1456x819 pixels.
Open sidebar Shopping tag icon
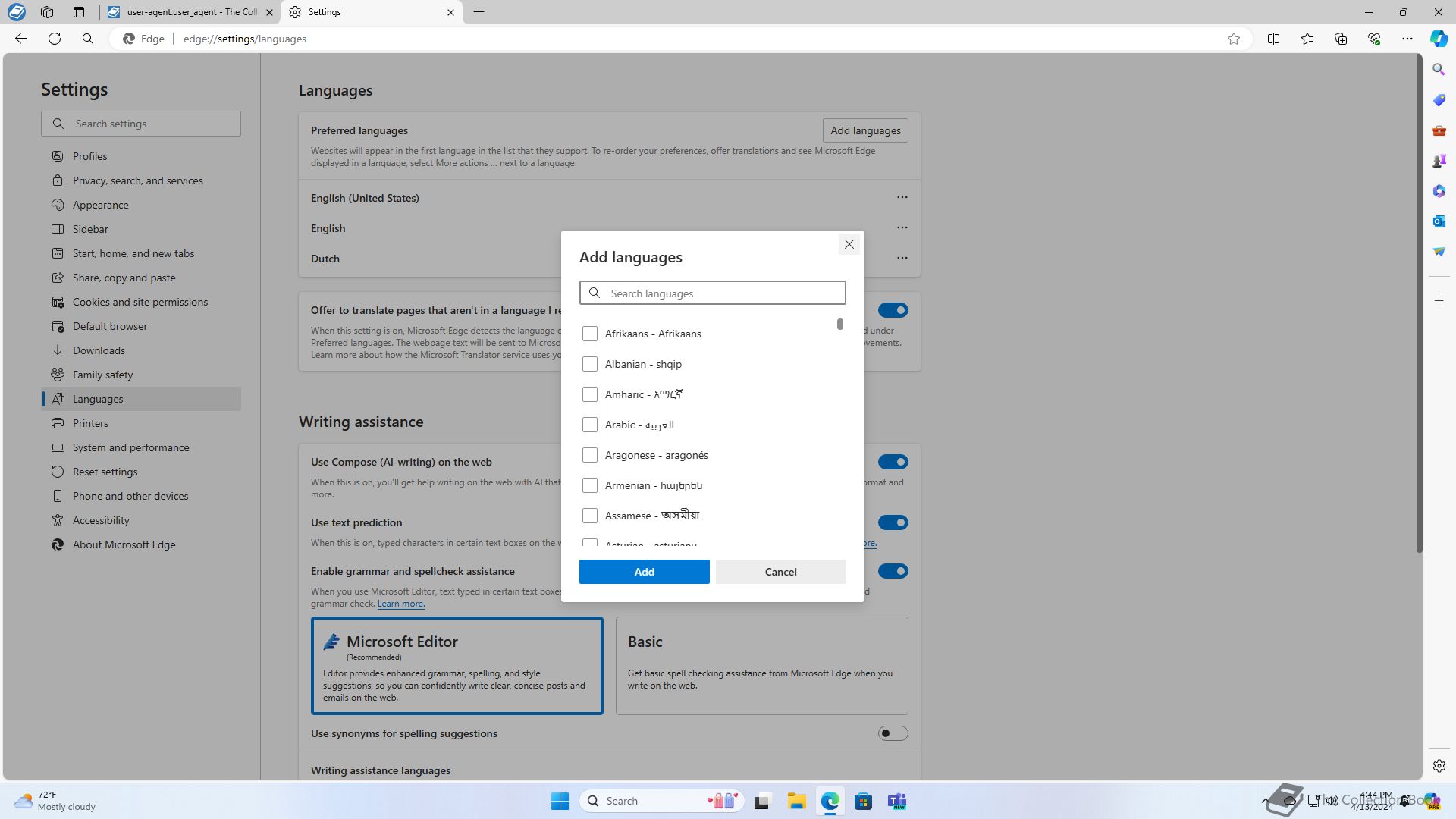(1439, 100)
